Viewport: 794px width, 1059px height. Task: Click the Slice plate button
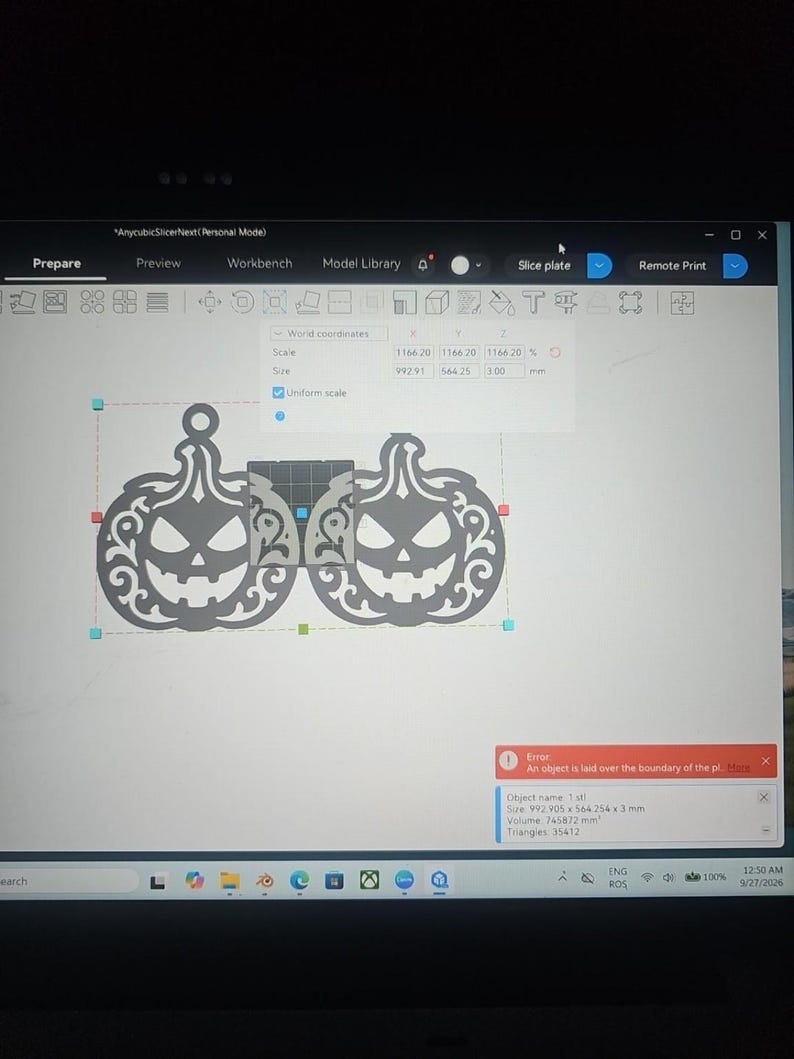pos(544,265)
